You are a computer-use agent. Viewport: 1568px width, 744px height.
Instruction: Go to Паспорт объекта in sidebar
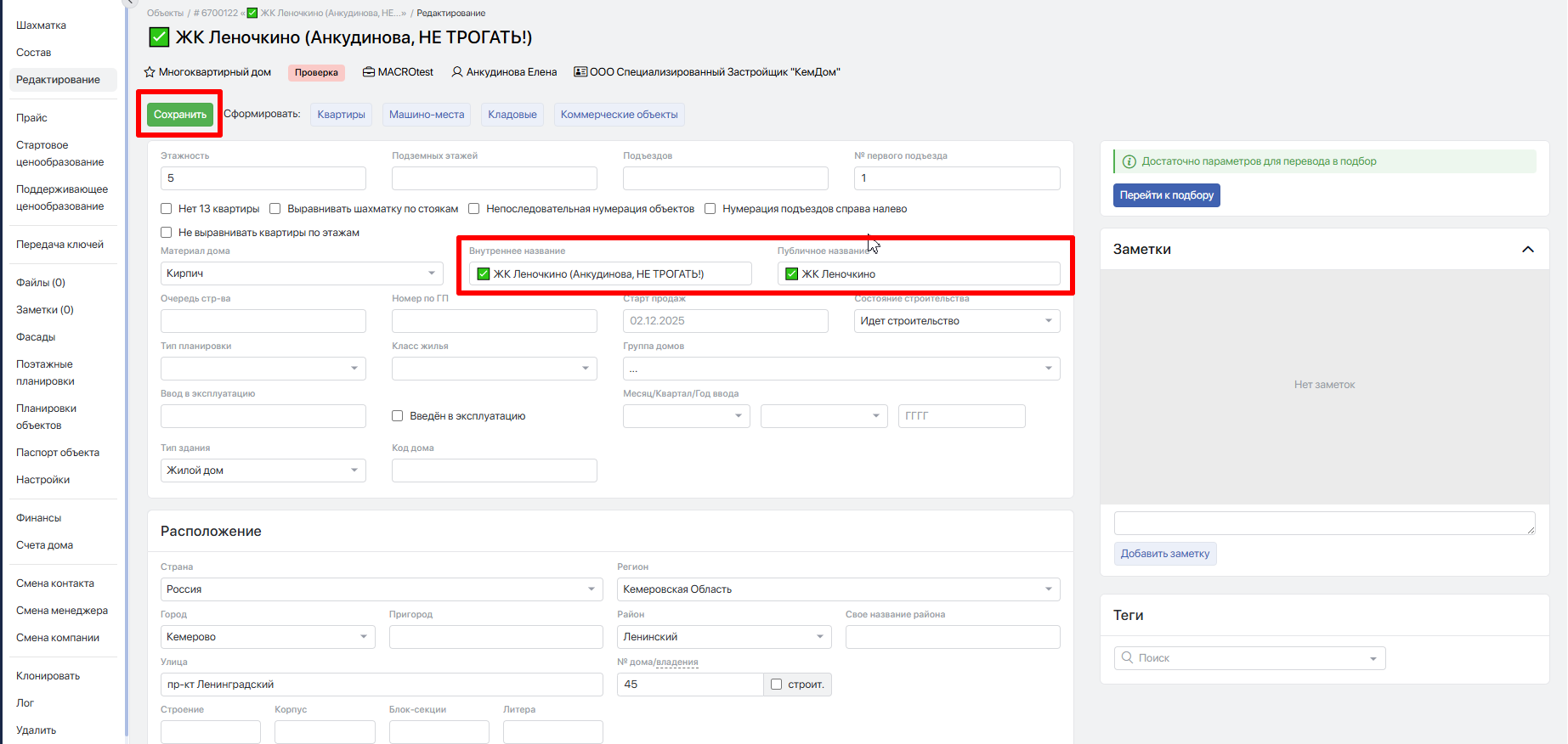58,453
